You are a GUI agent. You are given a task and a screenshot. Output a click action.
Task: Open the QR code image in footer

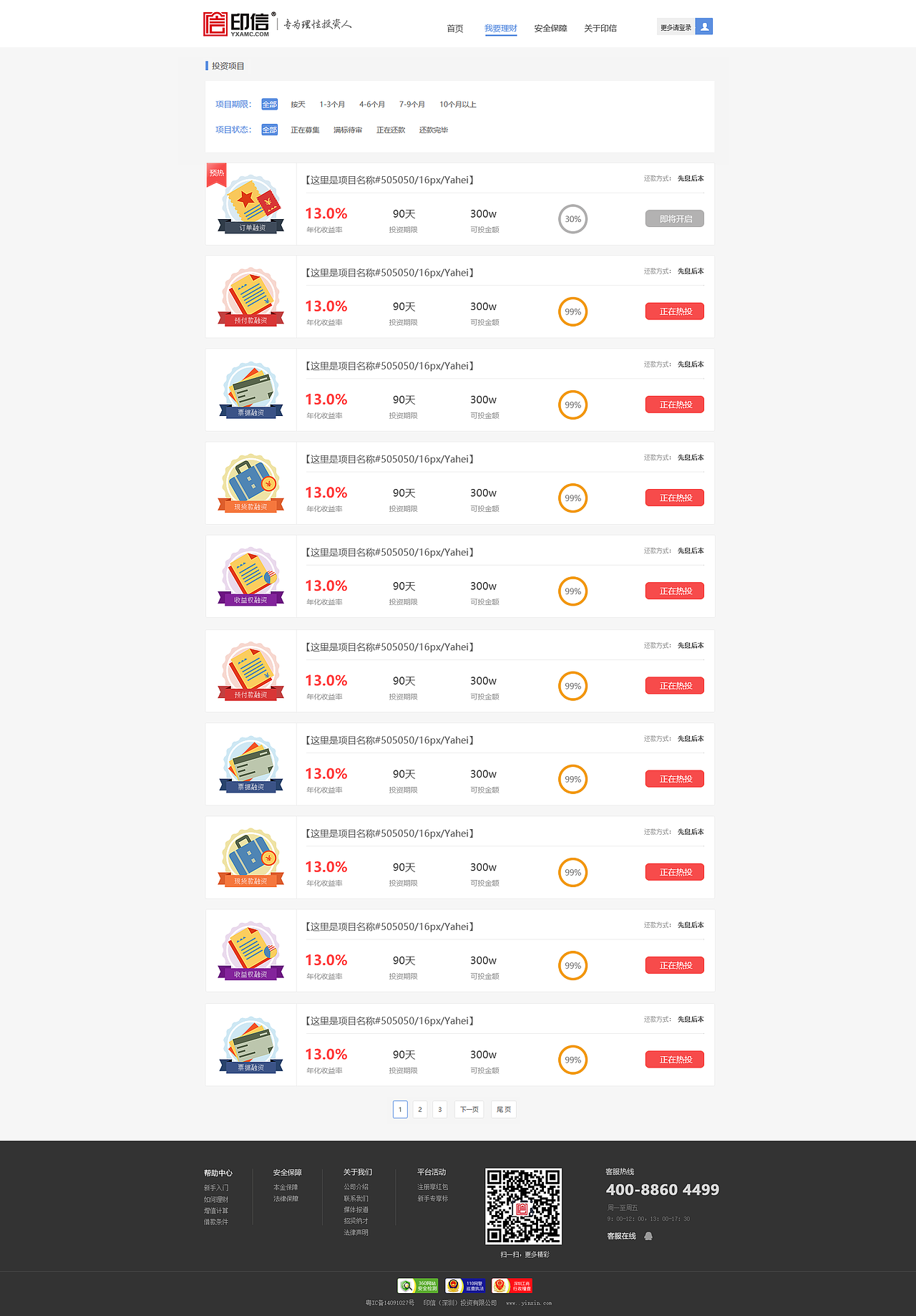523,1206
